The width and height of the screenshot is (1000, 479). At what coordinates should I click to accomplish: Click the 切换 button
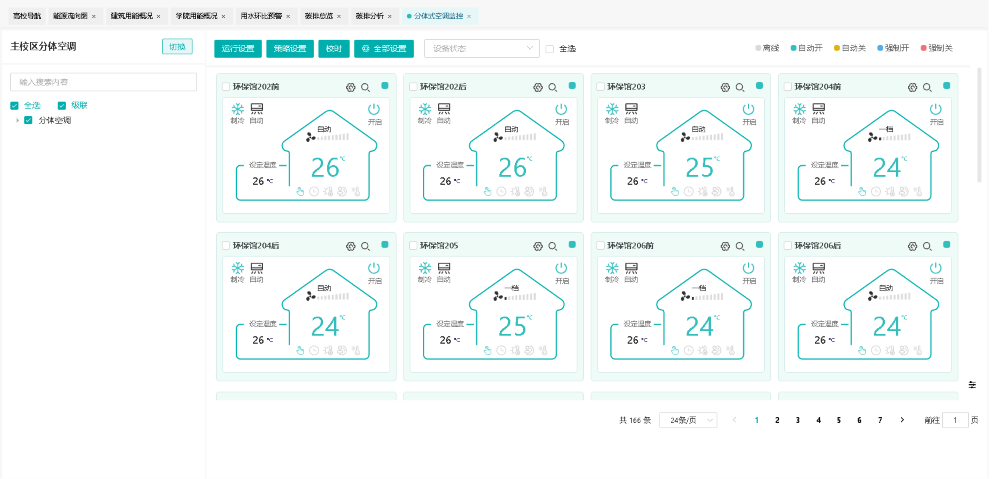tap(177, 47)
